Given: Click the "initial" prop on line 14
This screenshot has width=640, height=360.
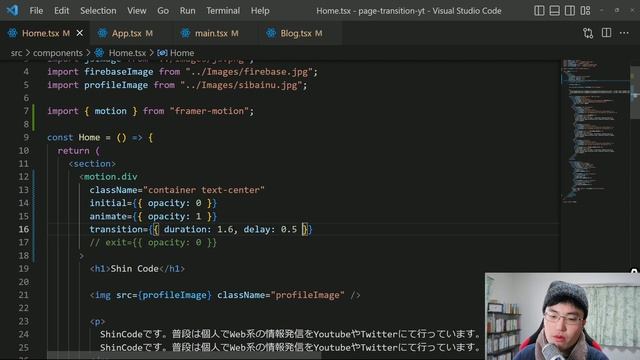Looking at the screenshot, I should (108, 203).
